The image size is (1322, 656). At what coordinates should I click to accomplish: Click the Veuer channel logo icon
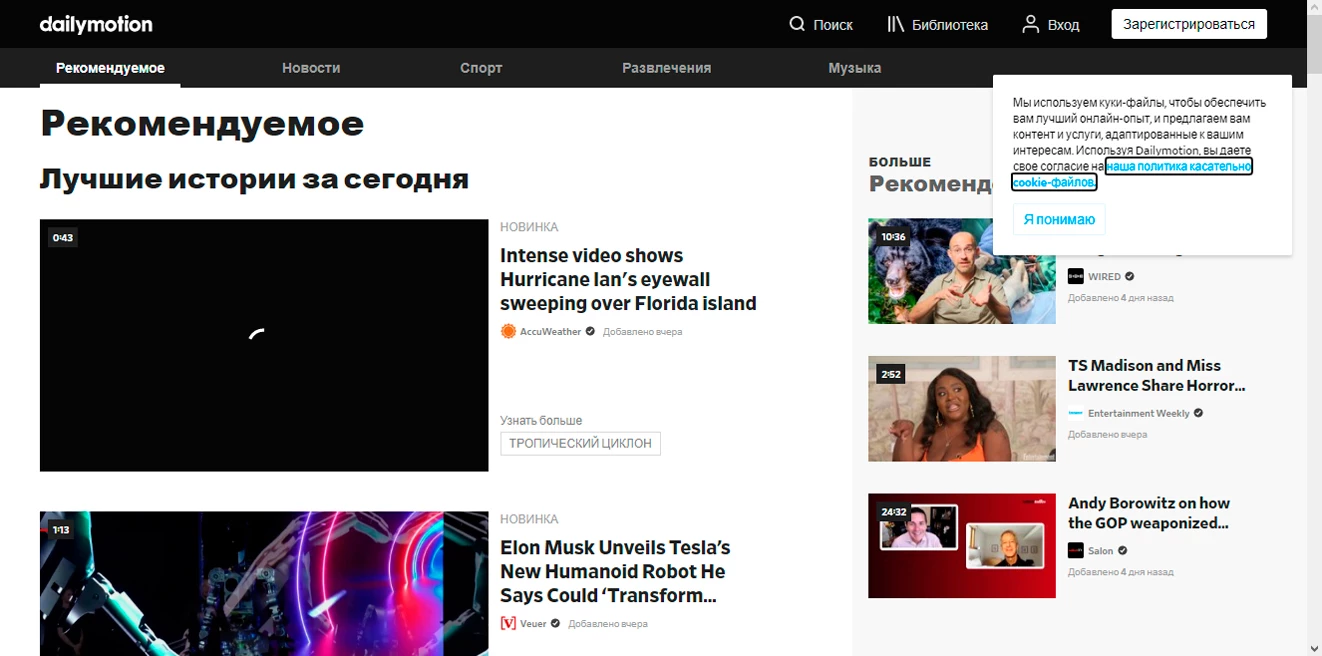(508, 623)
